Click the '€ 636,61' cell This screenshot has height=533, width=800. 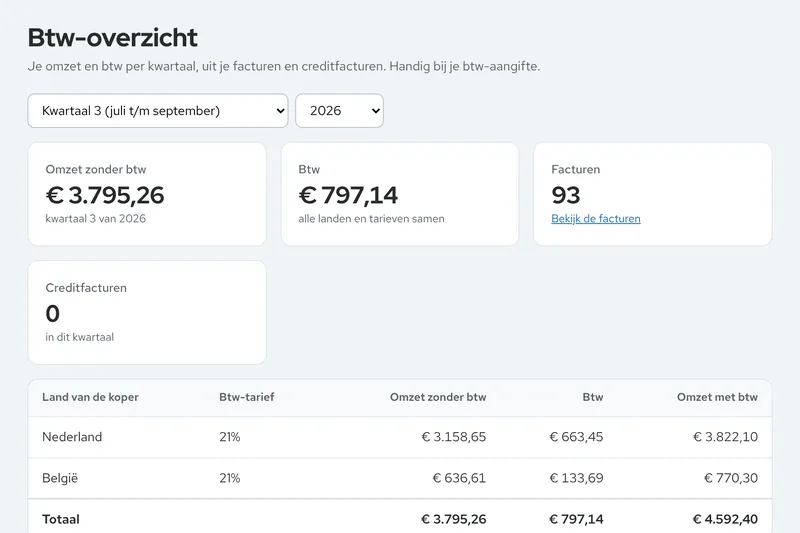point(459,478)
